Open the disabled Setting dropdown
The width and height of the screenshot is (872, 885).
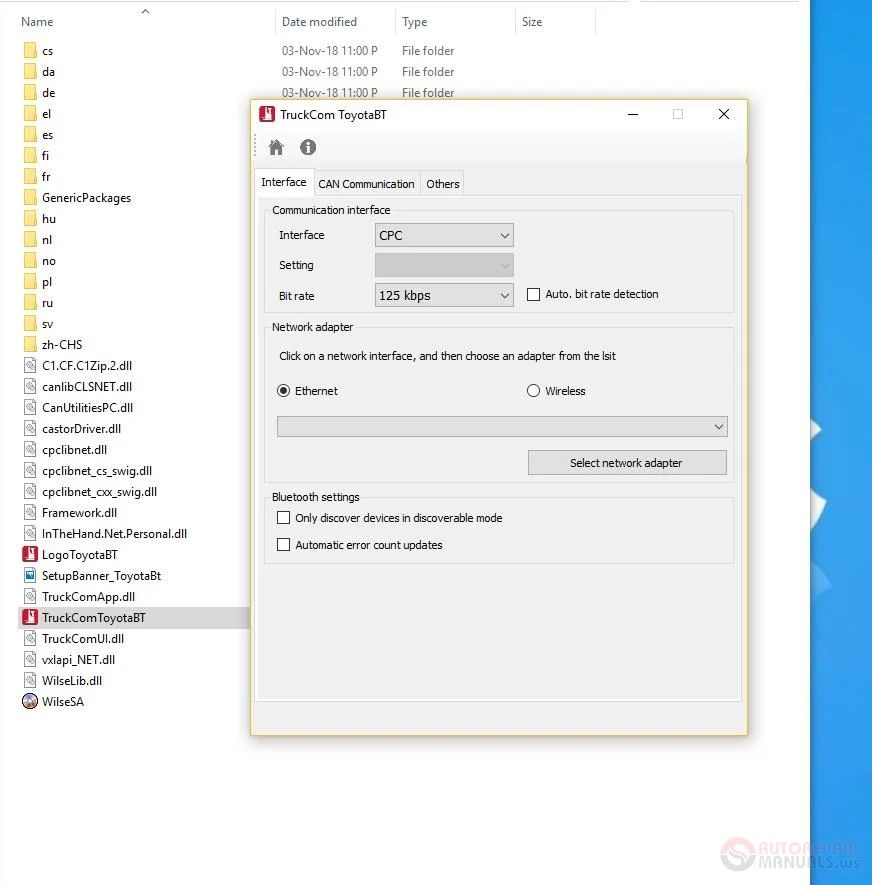coord(444,265)
